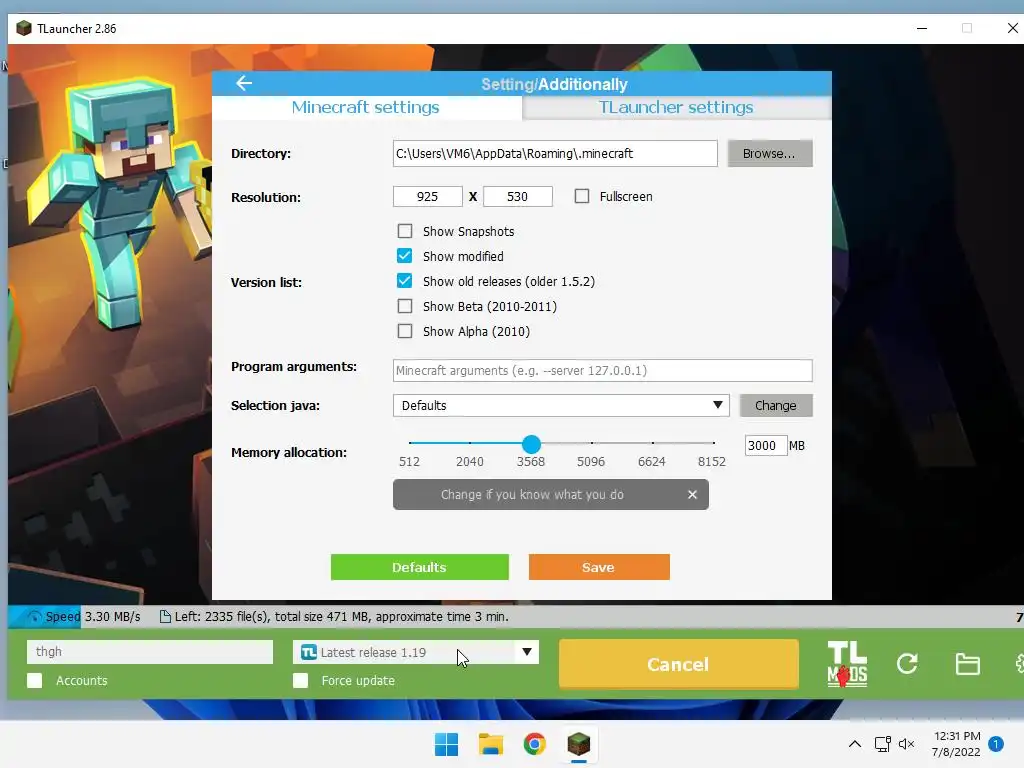Click the directory path field
The width and height of the screenshot is (1024, 768).
[x=555, y=153]
